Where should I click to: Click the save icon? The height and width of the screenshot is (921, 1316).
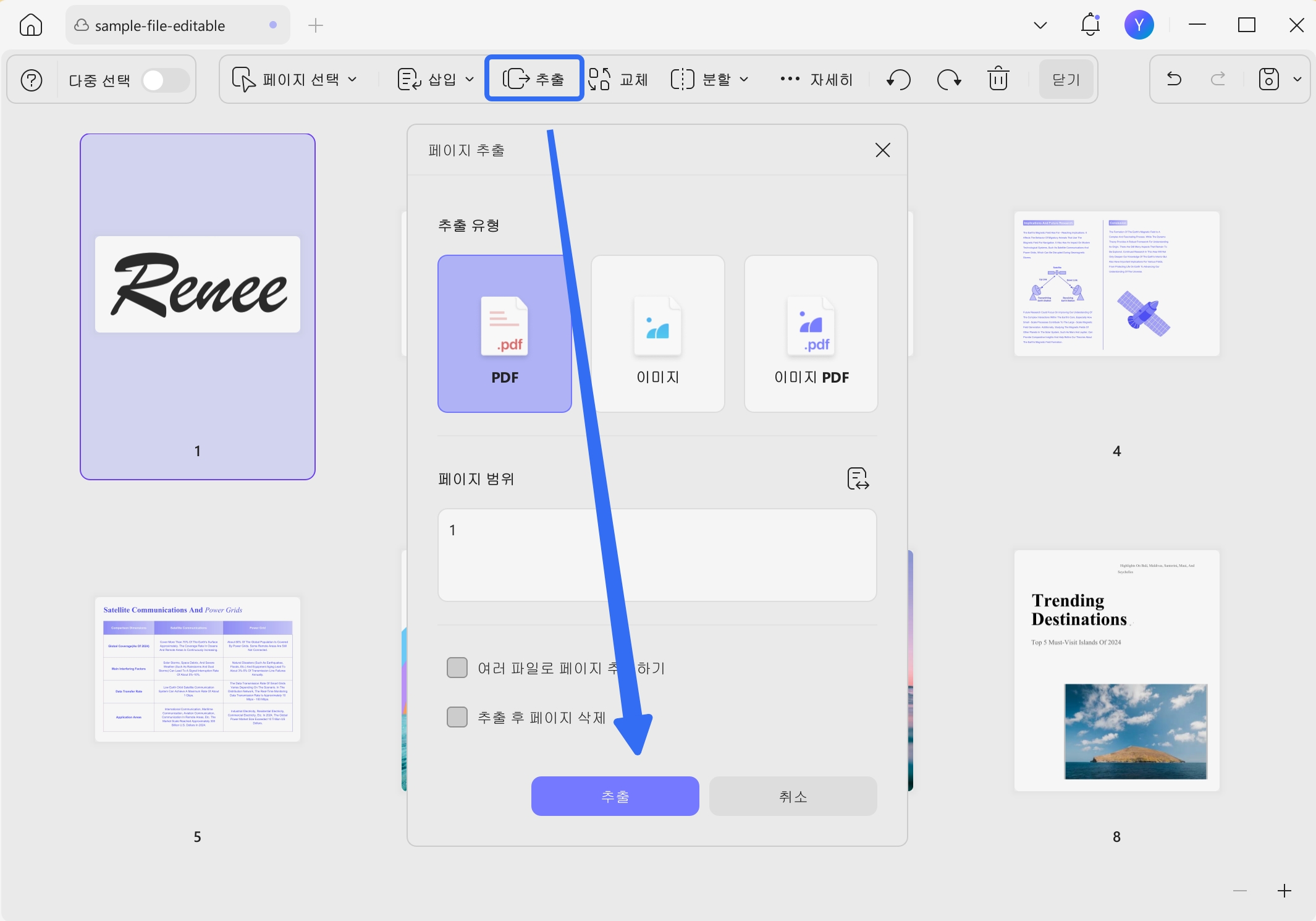[x=1269, y=79]
